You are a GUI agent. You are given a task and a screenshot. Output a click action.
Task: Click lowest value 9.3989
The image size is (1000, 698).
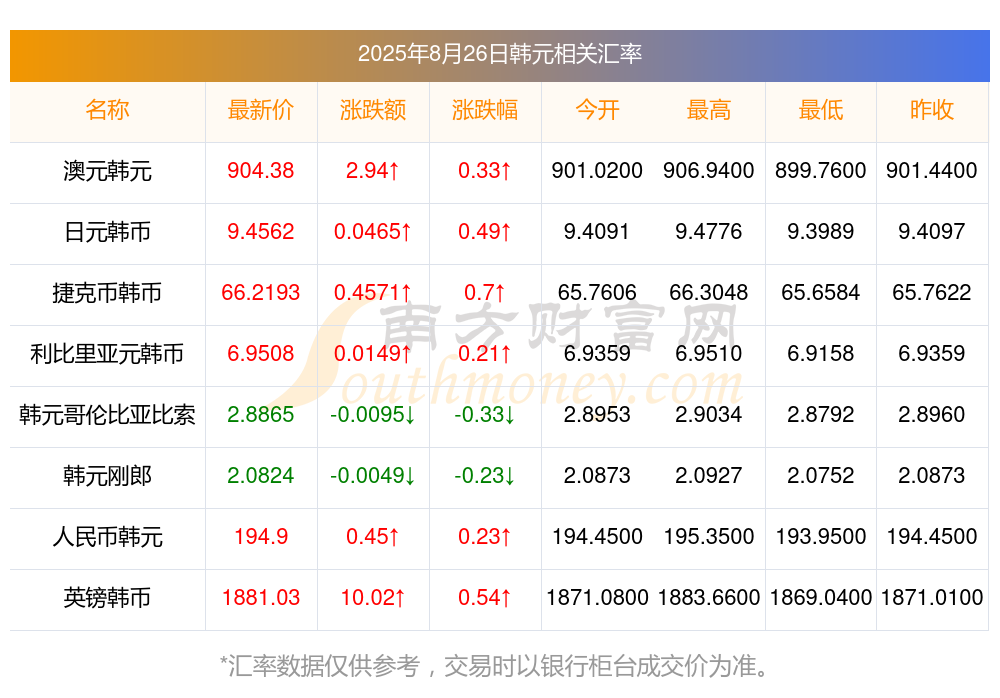click(821, 231)
